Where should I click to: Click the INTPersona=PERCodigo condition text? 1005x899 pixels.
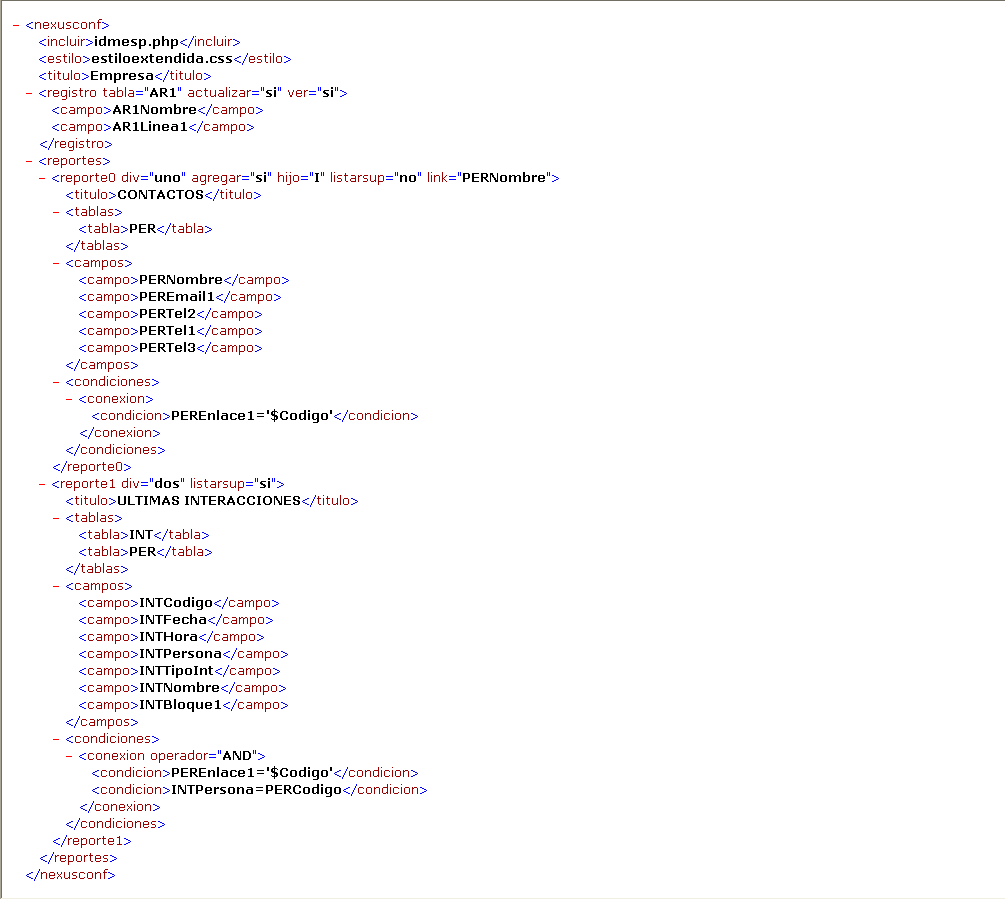pos(256,789)
